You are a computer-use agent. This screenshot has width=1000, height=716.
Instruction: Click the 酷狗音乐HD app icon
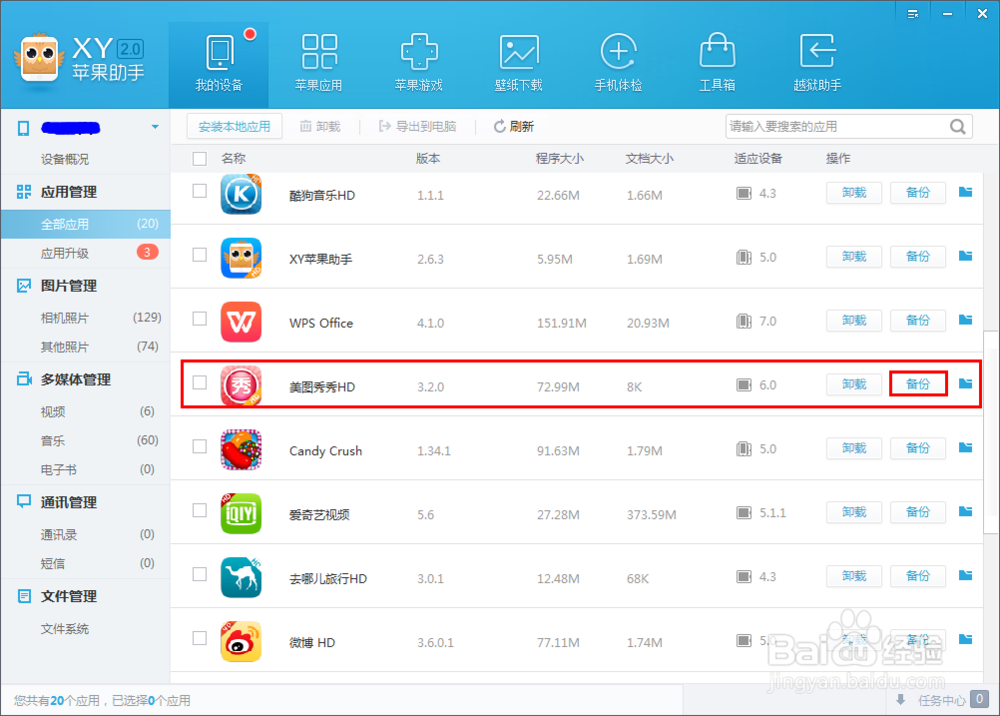pyautogui.click(x=241, y=194)
